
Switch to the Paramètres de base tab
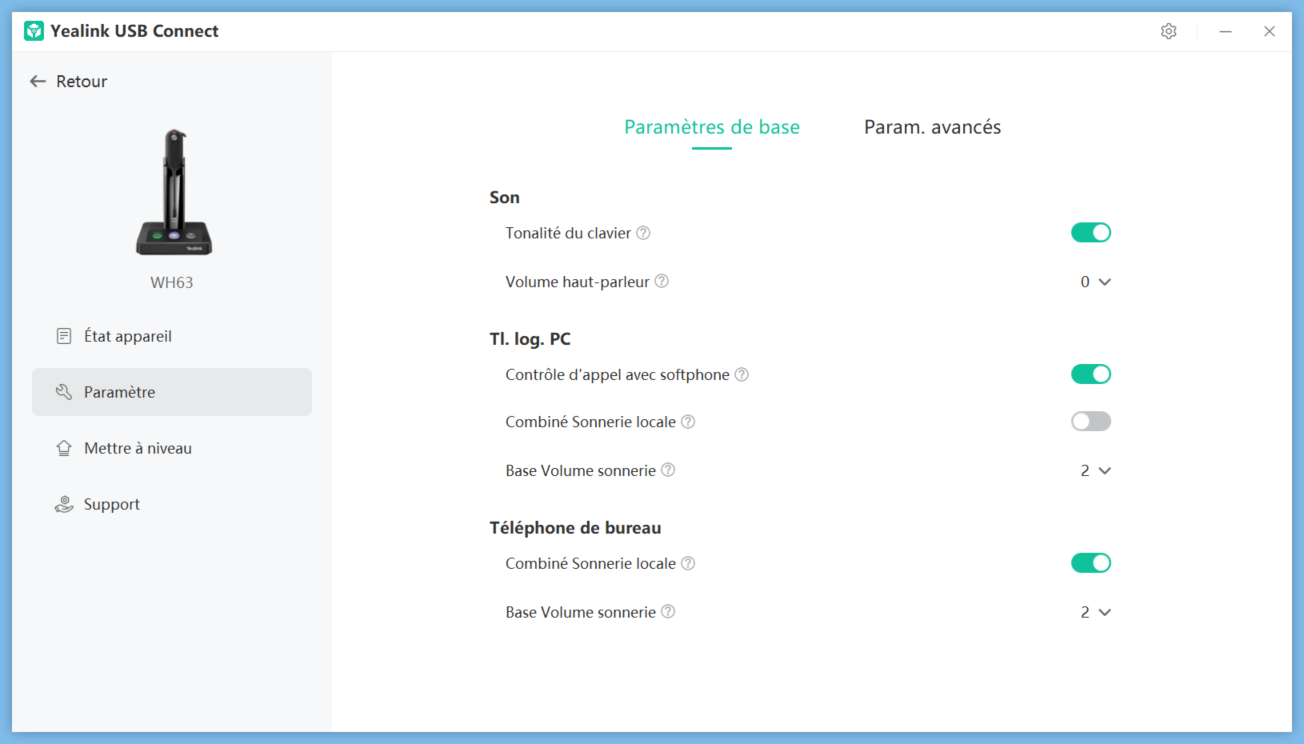[712, 127]
